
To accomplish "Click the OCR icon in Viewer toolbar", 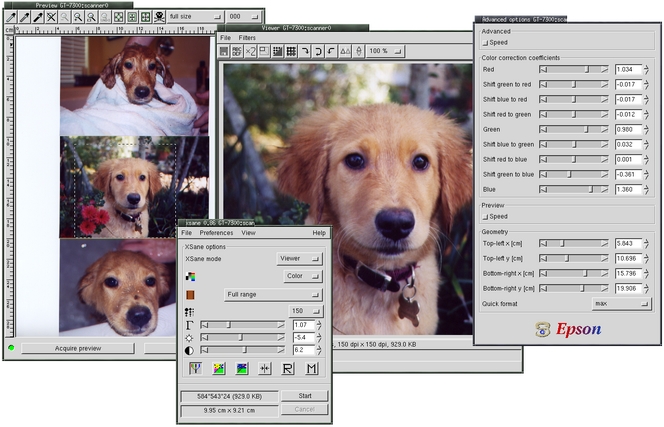I will (x=238, y=51).
